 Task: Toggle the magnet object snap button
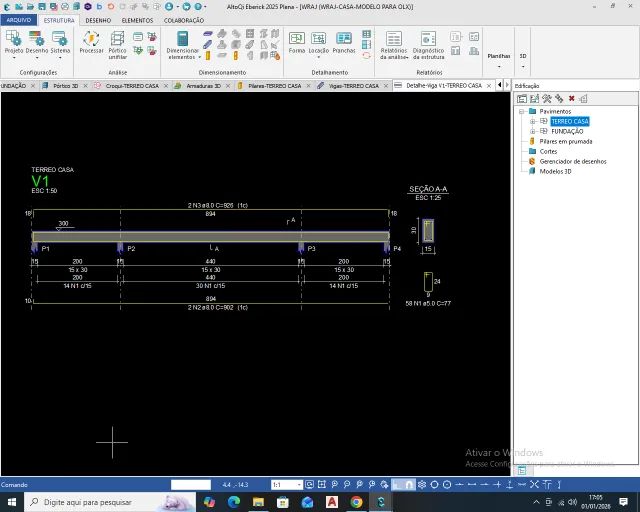pos(409,485)
